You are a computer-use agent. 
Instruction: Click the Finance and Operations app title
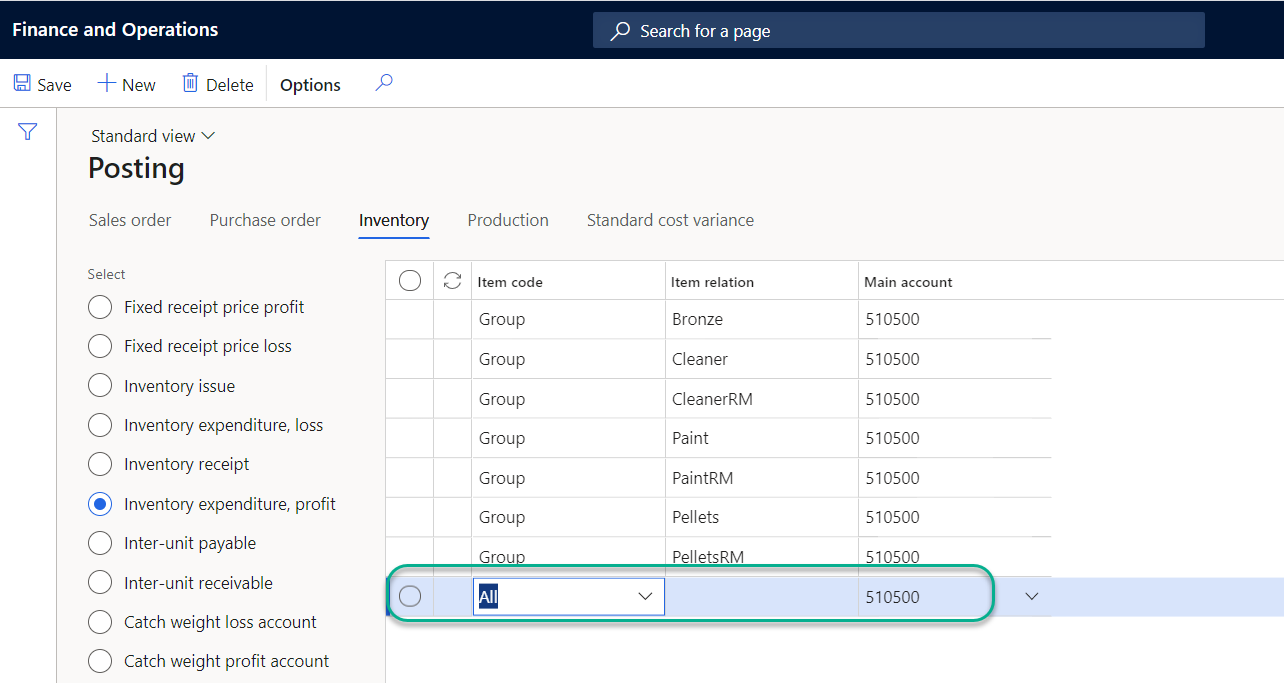click(x=114, y=30)
